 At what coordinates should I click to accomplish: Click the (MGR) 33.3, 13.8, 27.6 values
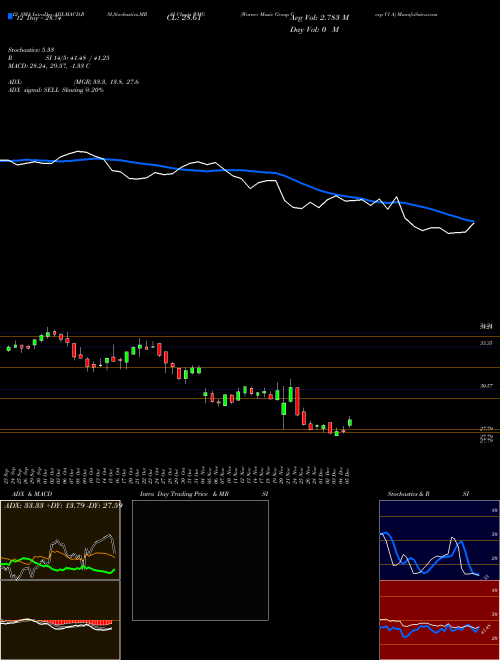[106, 82]
